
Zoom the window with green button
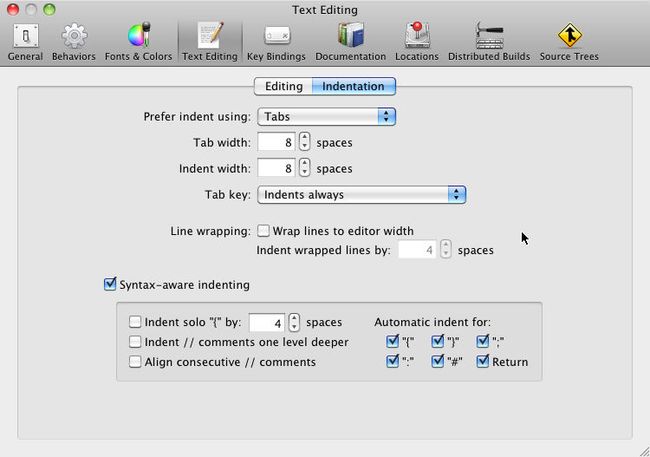[49, 10]
